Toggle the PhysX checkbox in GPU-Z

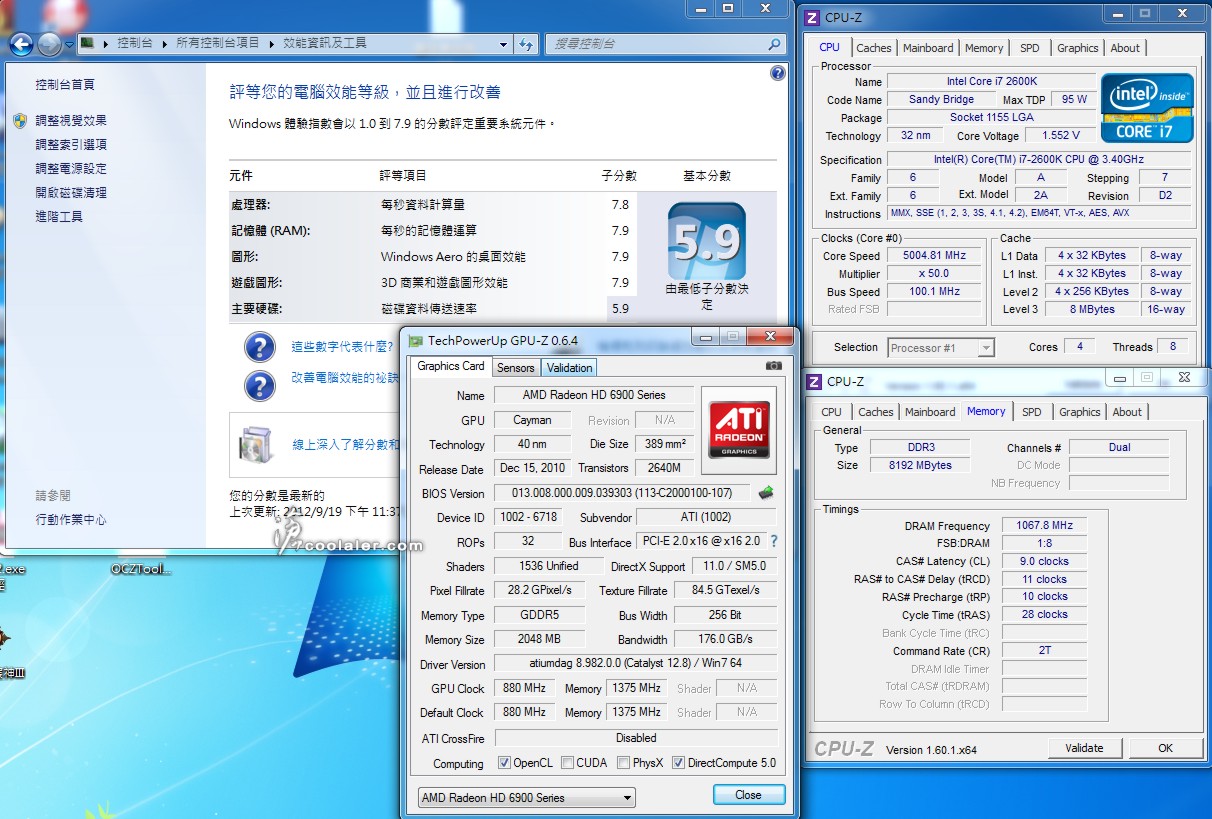pyautogui.click(x=623, y=763)
